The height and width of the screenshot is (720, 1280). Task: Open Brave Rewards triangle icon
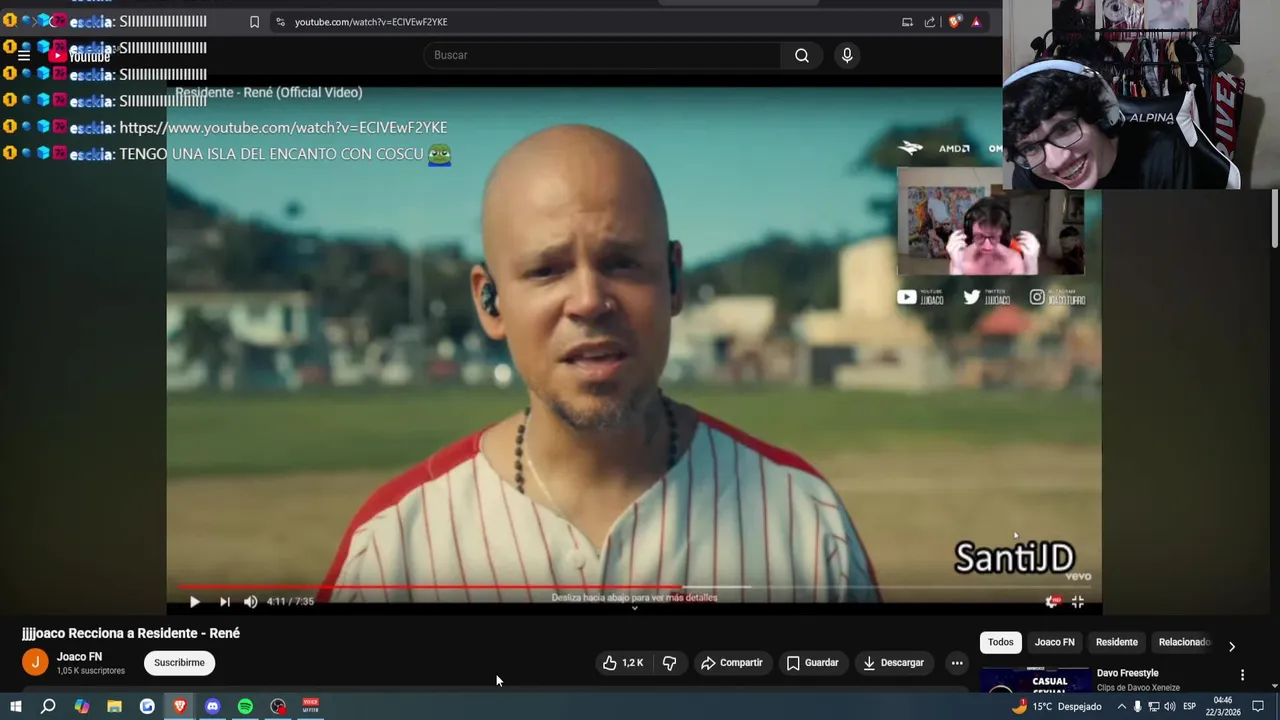coord(977,22)
